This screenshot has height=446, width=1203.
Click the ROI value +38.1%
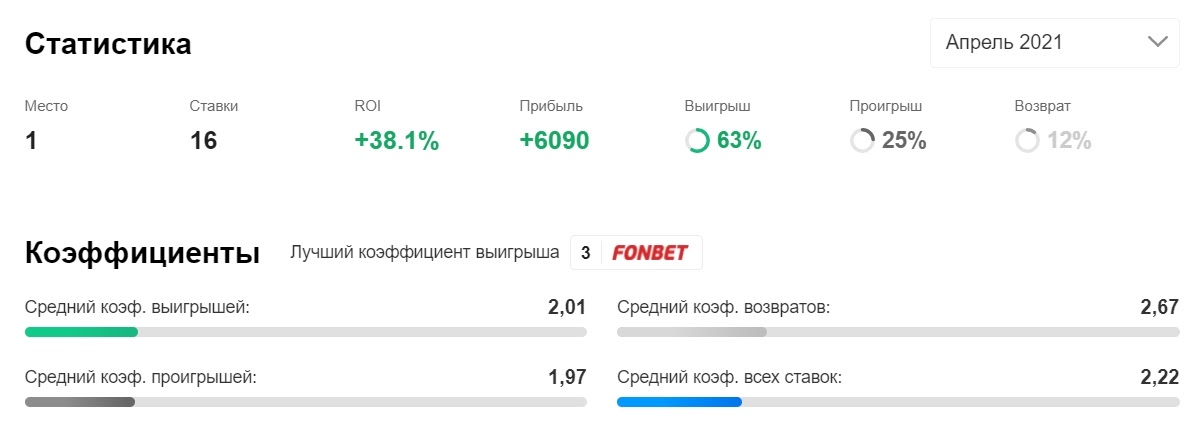(397, 141)
